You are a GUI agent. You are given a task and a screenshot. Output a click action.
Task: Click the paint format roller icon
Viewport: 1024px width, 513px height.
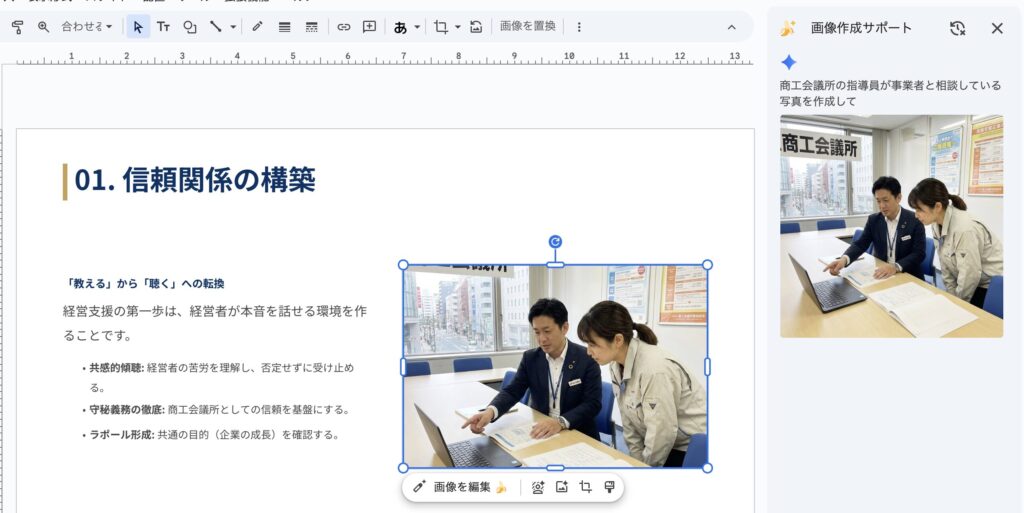click(17, 27)
